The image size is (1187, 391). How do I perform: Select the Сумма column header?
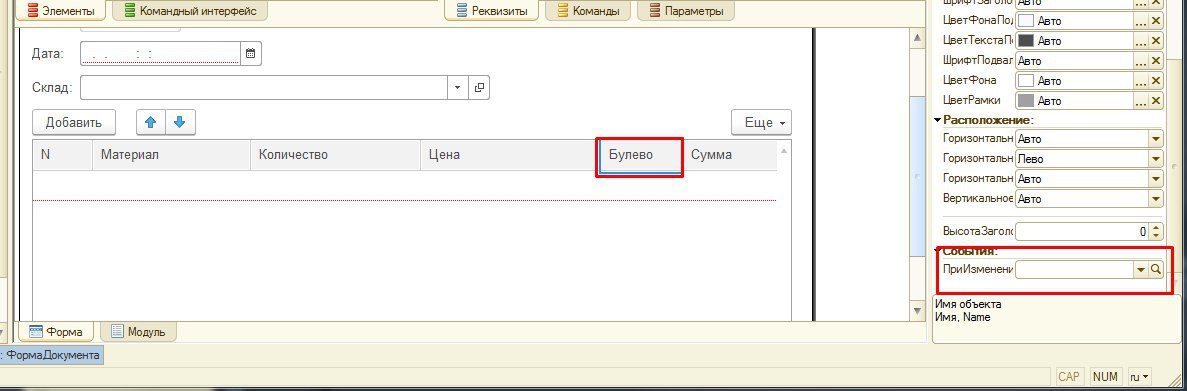point(730,155)
